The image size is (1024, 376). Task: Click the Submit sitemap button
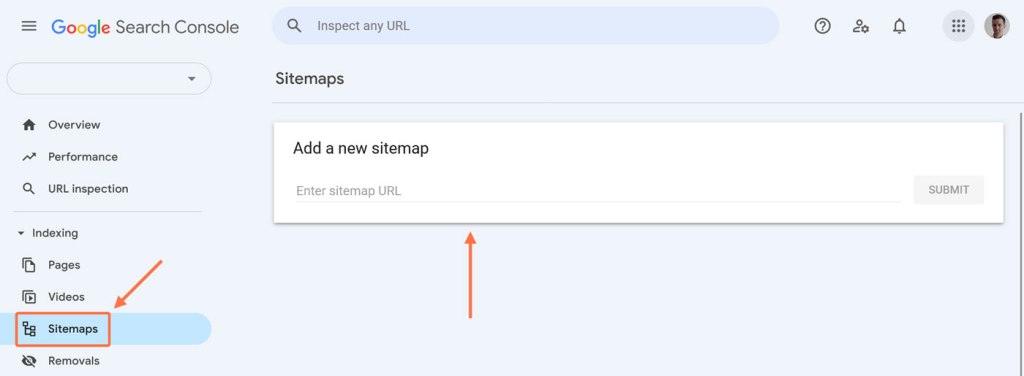(948, 190)
